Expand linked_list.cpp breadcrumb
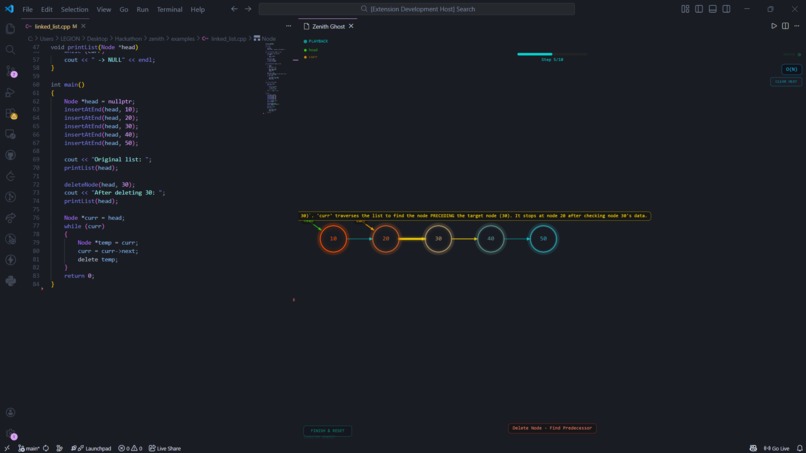Viewport: 806px width, 453px height. pyautogui.click(x=224, y=39)
